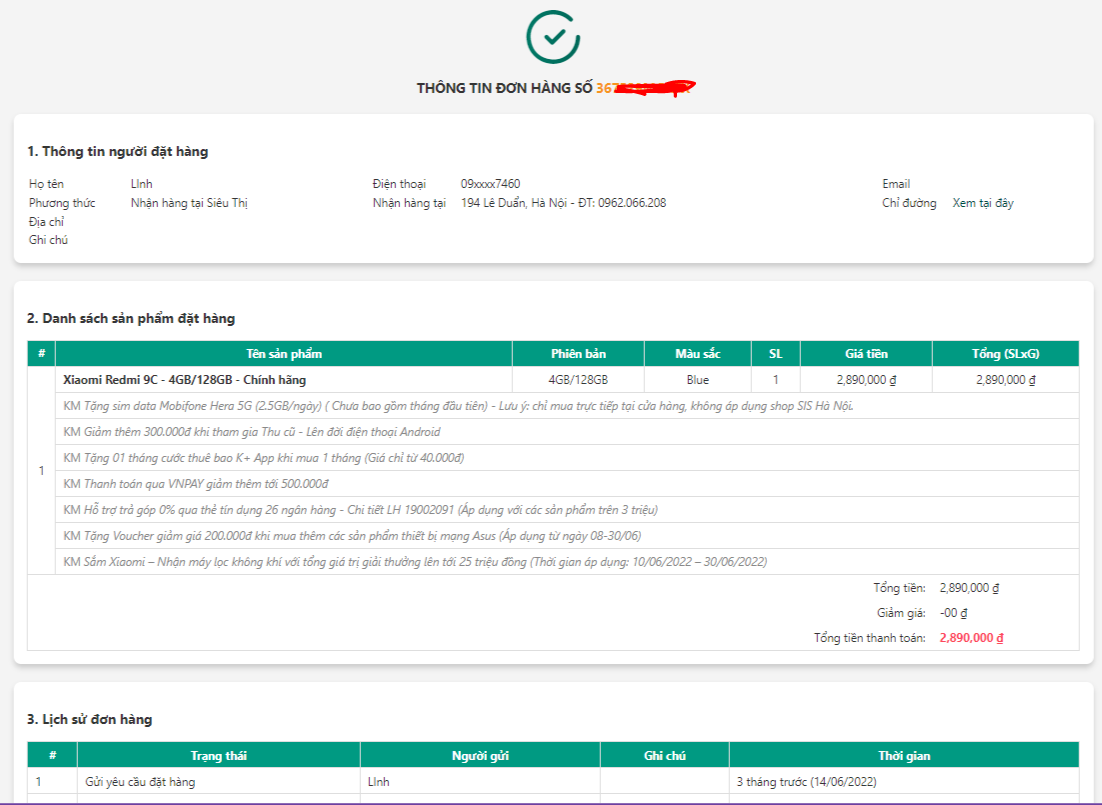The image size is (1102, 805).
Task: Click the 'Thời gian' header in order history
Action: pyautogui.click(x=904, y=756)
